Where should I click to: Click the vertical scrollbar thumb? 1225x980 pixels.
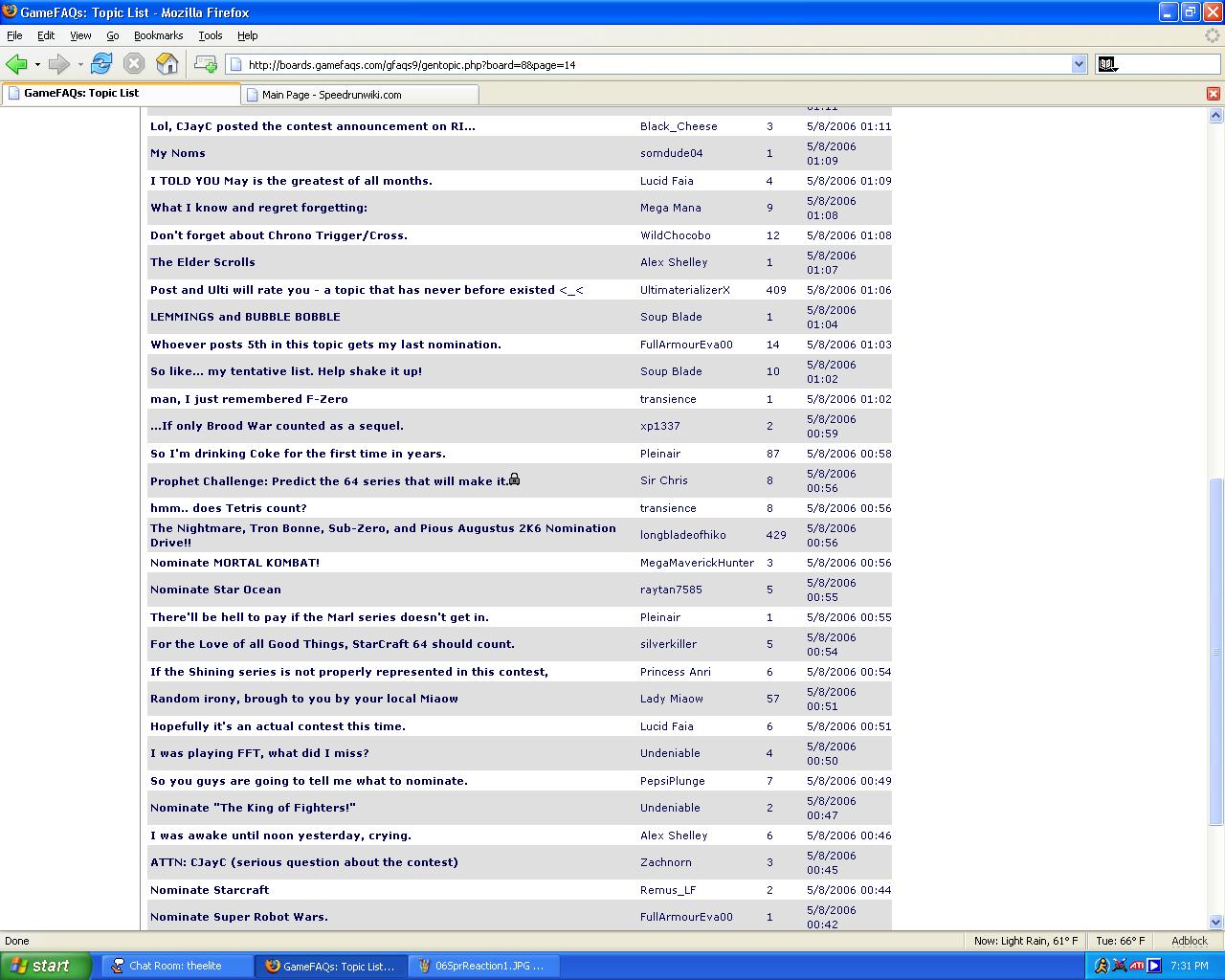tap(1216, 651)
